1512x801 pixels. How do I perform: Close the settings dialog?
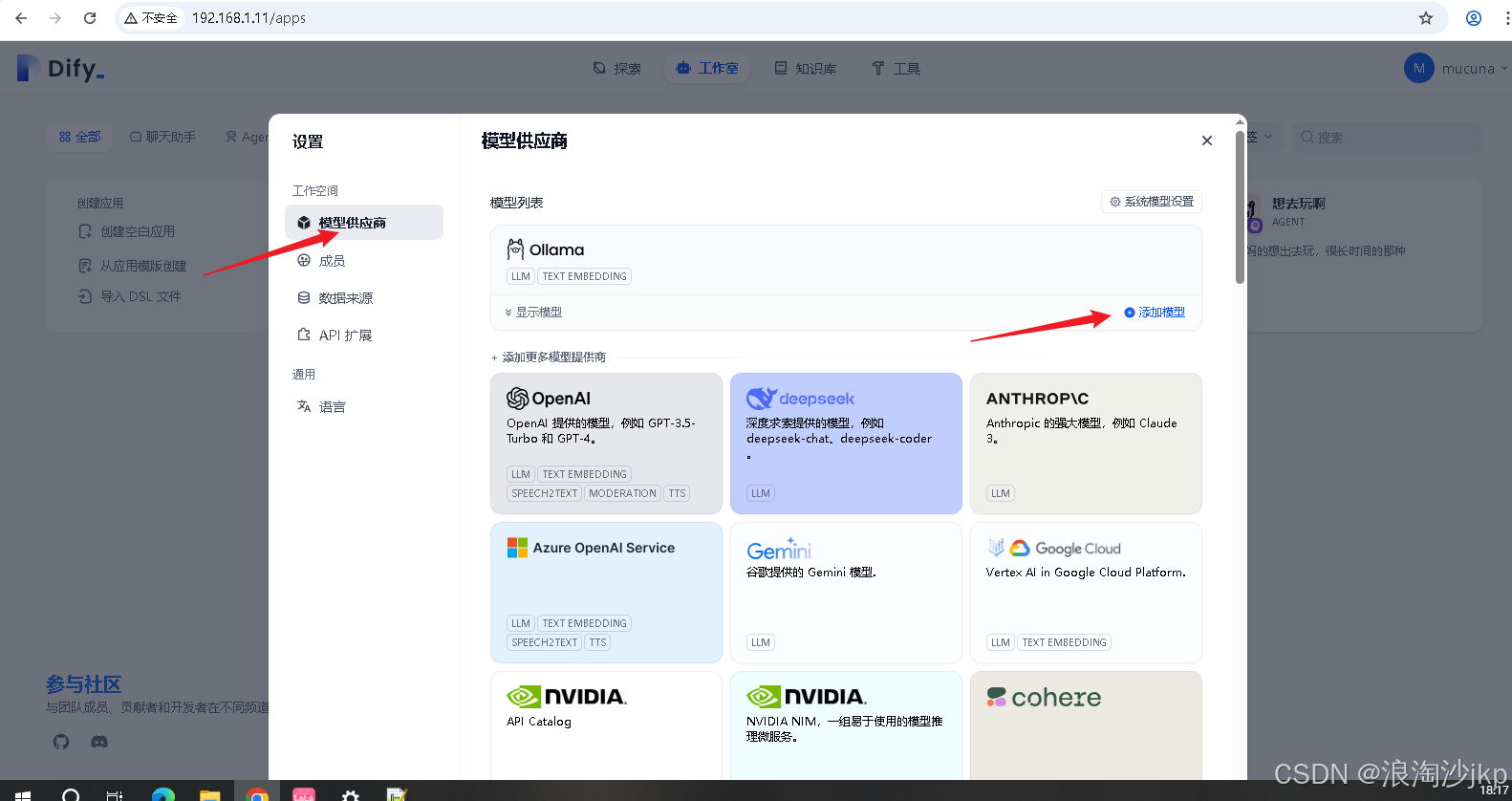[x=1207, y=141]
